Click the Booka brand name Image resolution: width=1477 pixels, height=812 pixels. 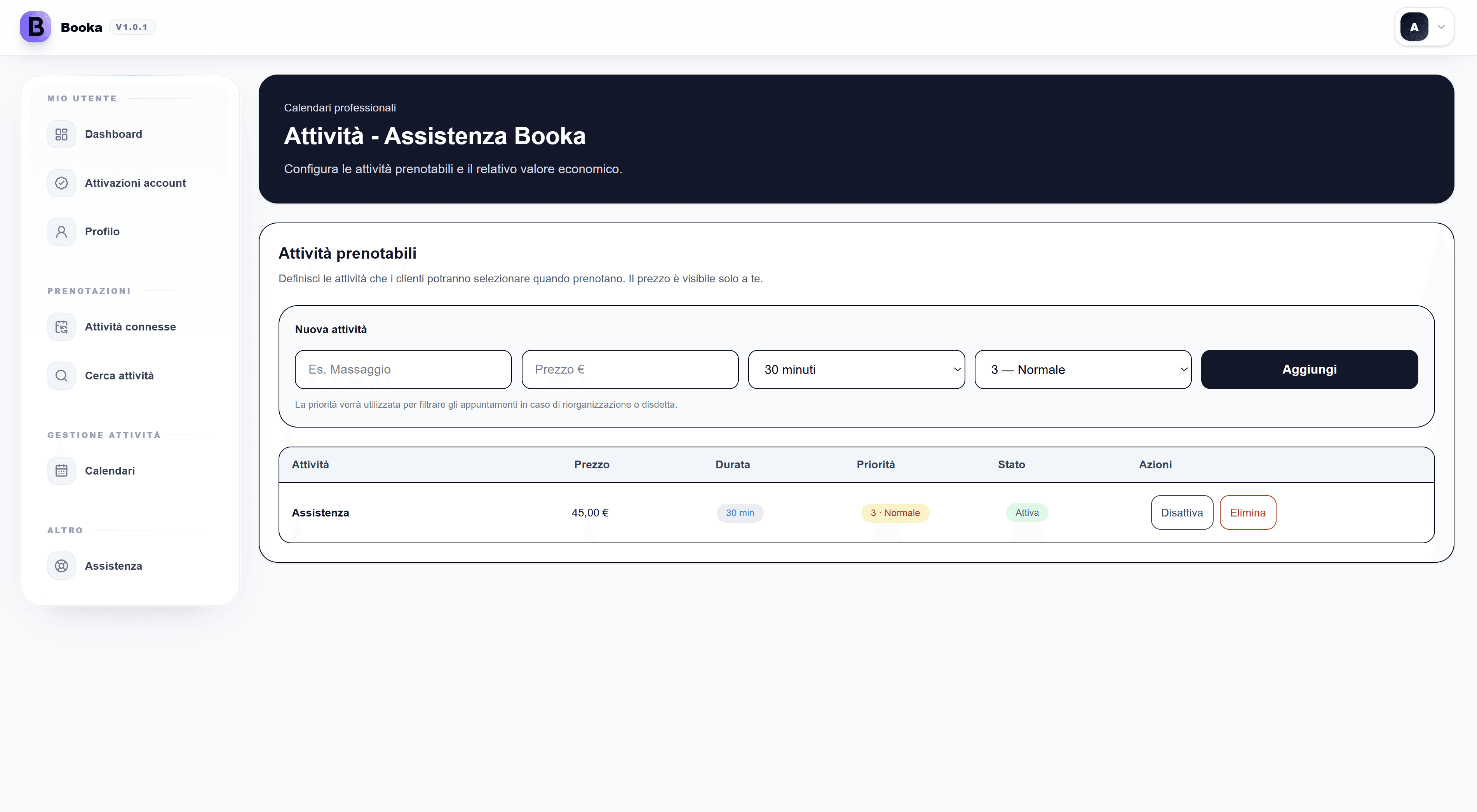(82, 27)
